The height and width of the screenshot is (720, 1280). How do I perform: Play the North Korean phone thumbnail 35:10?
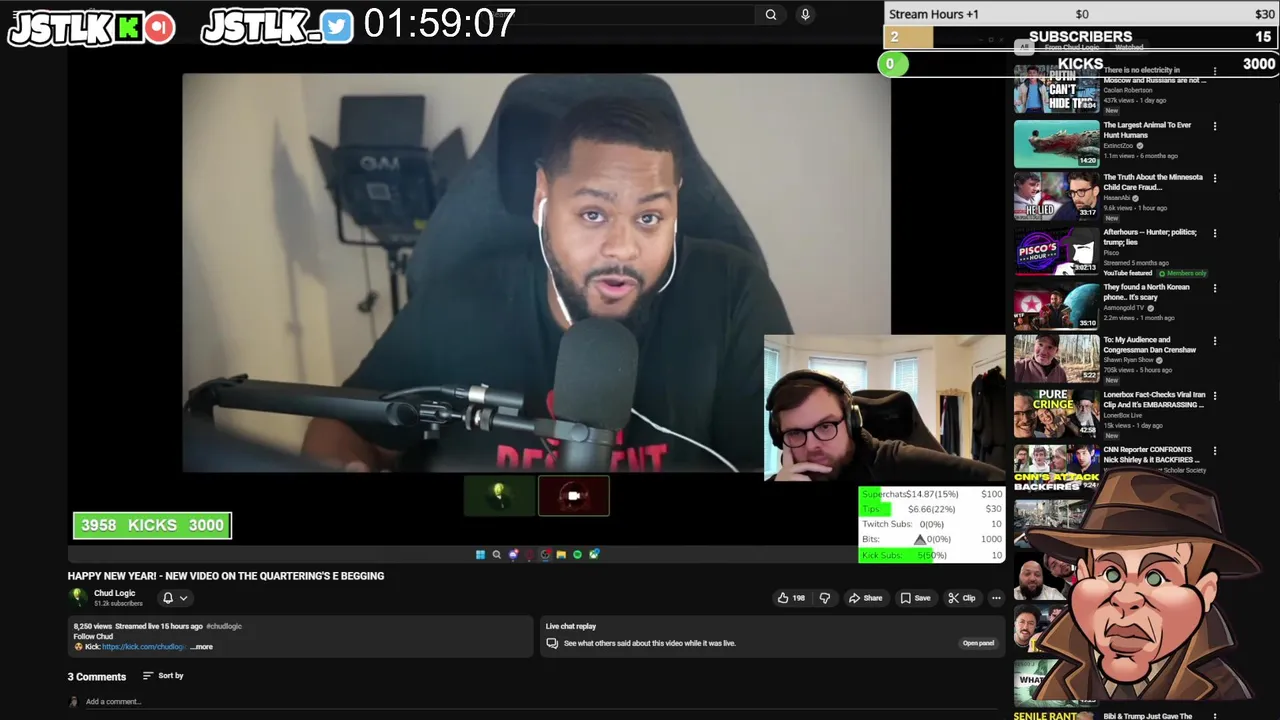[1056, 306]
